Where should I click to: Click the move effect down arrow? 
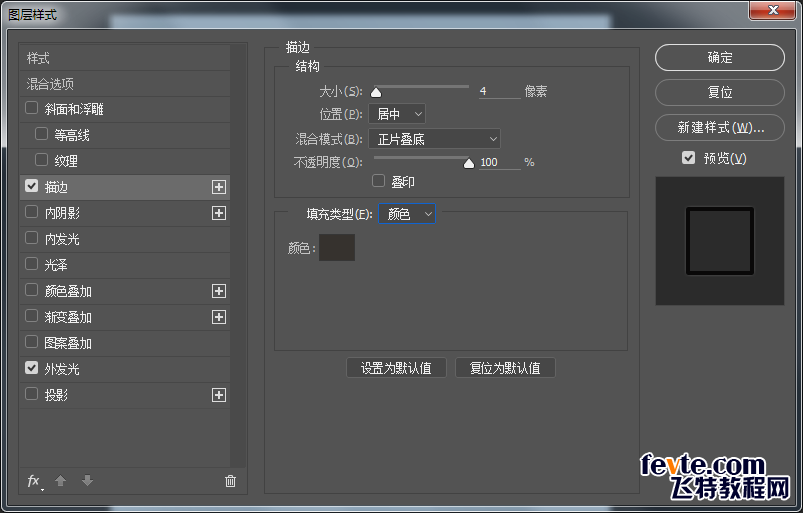87,480
